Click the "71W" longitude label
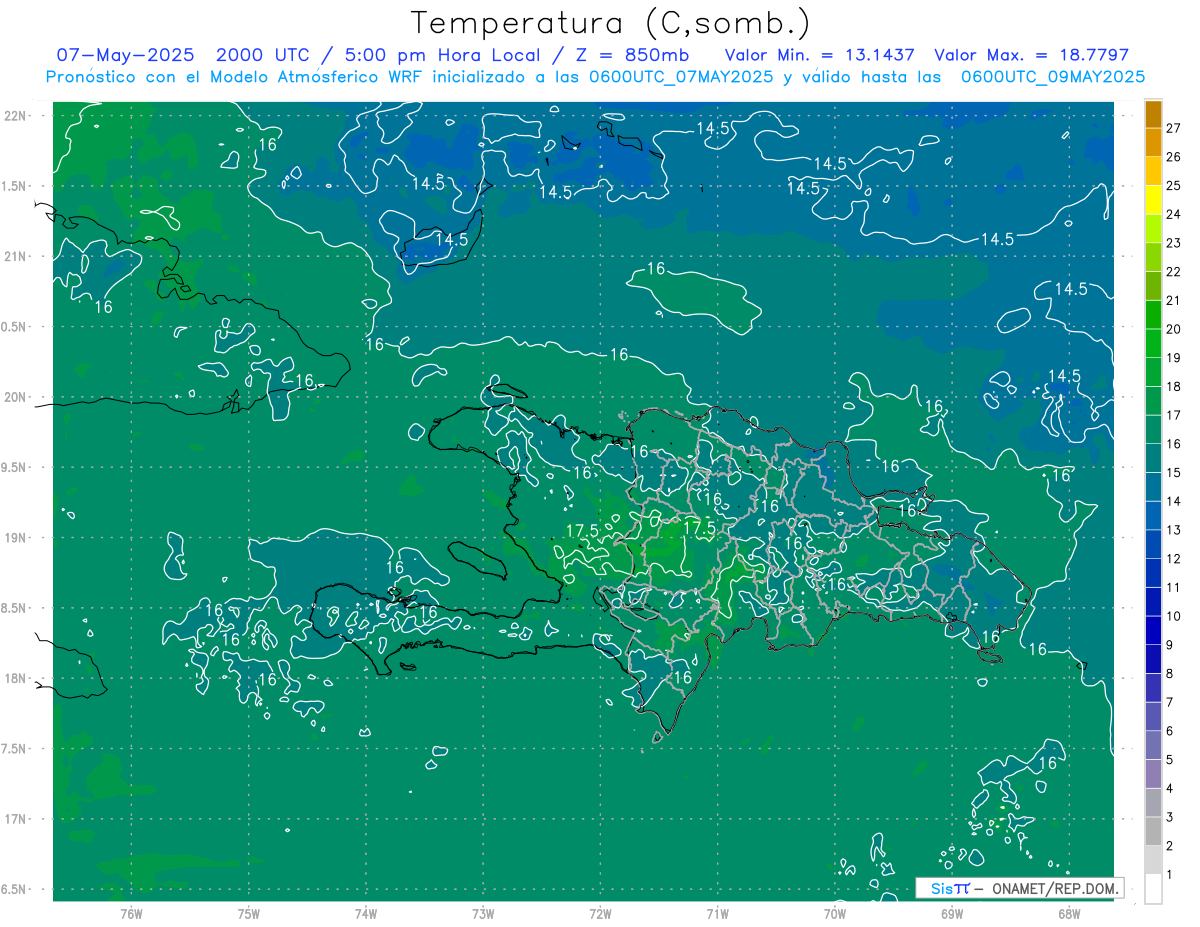The image size is (1200, 927). click(x=717, y=913)
